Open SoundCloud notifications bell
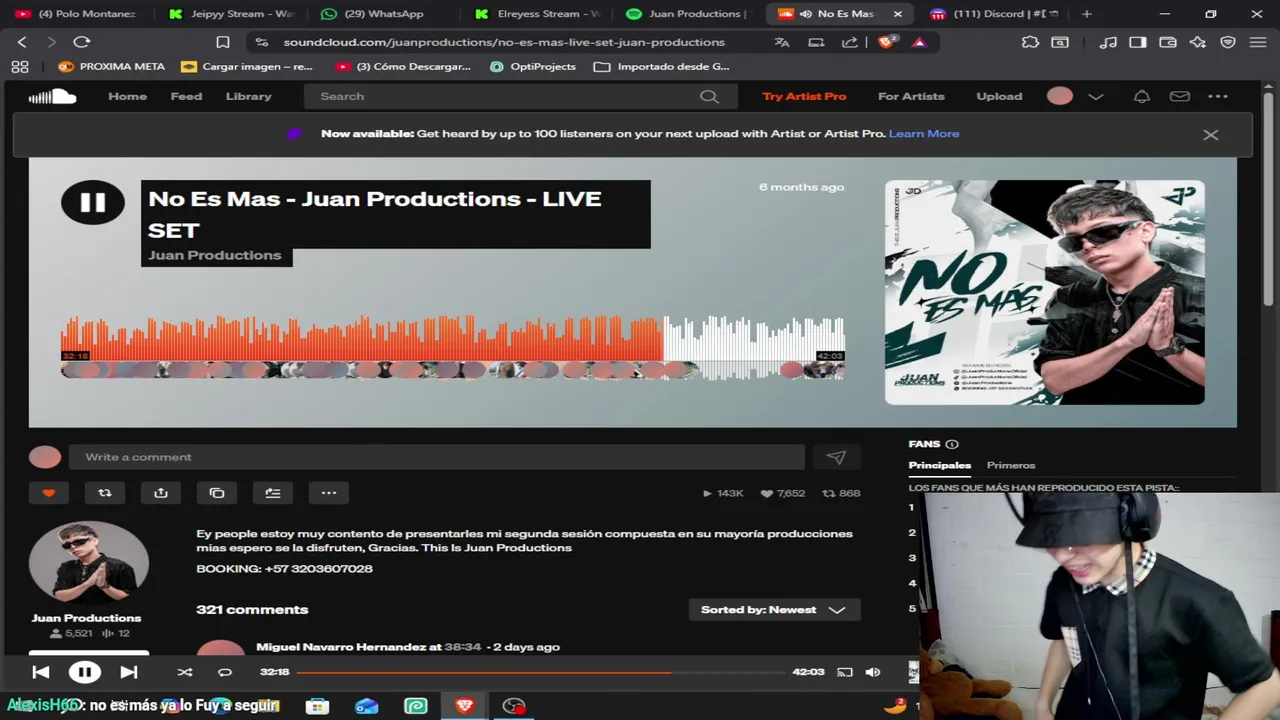Viewport: 1280px width, 720px height. [1141, 96]
